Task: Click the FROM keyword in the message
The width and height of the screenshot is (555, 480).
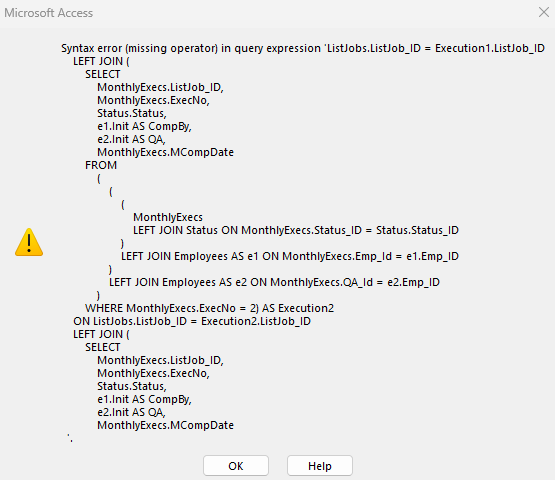Action: tap(101, 165)
